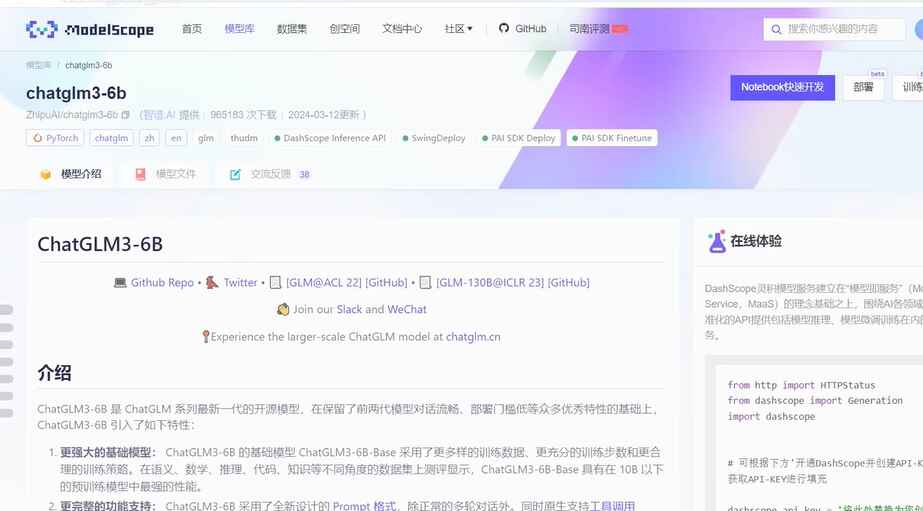
Task: Open 文档中心 in top navigation
Action: [x=402, y=28]
